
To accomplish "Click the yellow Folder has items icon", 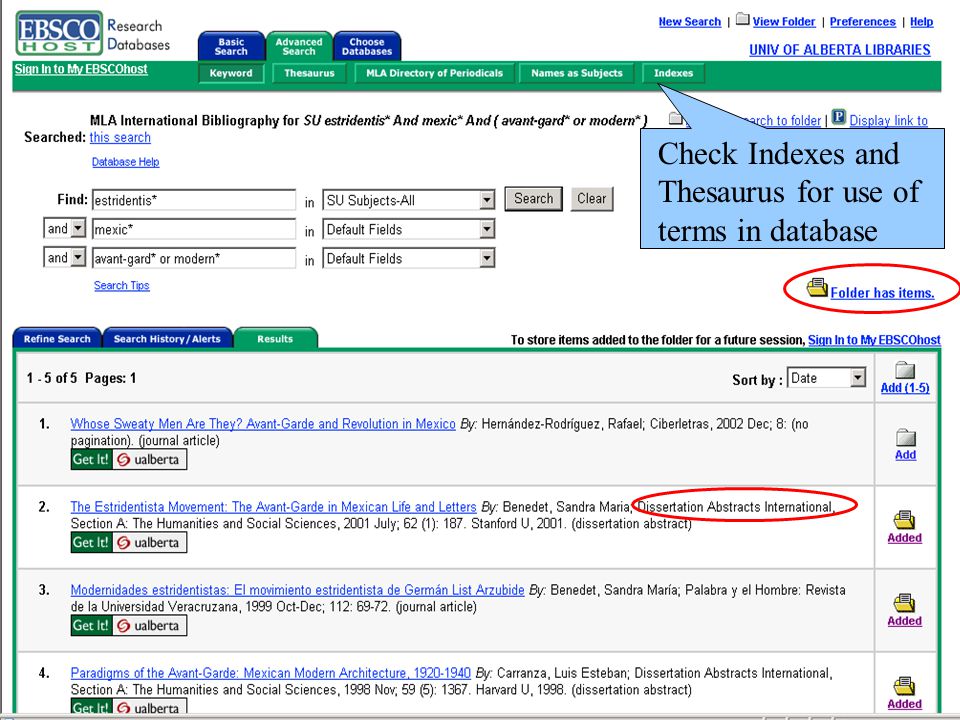I will [817, 287].
